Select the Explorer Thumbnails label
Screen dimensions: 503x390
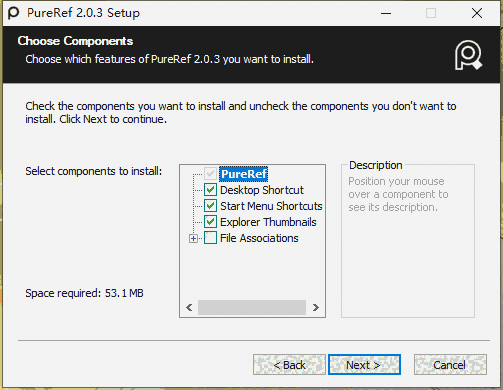pyautogui.click(x=268, y=222)
